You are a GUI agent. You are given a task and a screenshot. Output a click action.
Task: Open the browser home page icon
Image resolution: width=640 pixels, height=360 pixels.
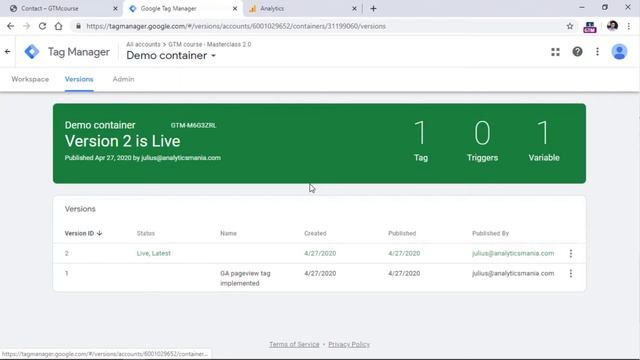tap(58, 26)
